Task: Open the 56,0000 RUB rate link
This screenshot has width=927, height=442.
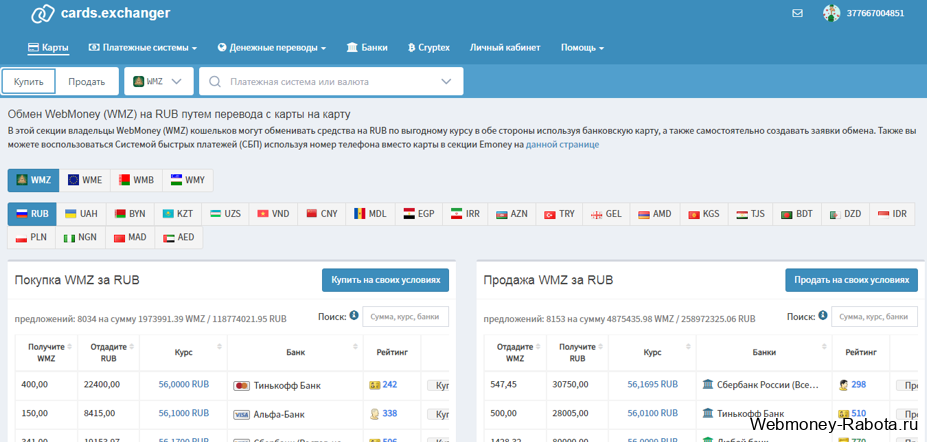Action: tap(184, 385)
